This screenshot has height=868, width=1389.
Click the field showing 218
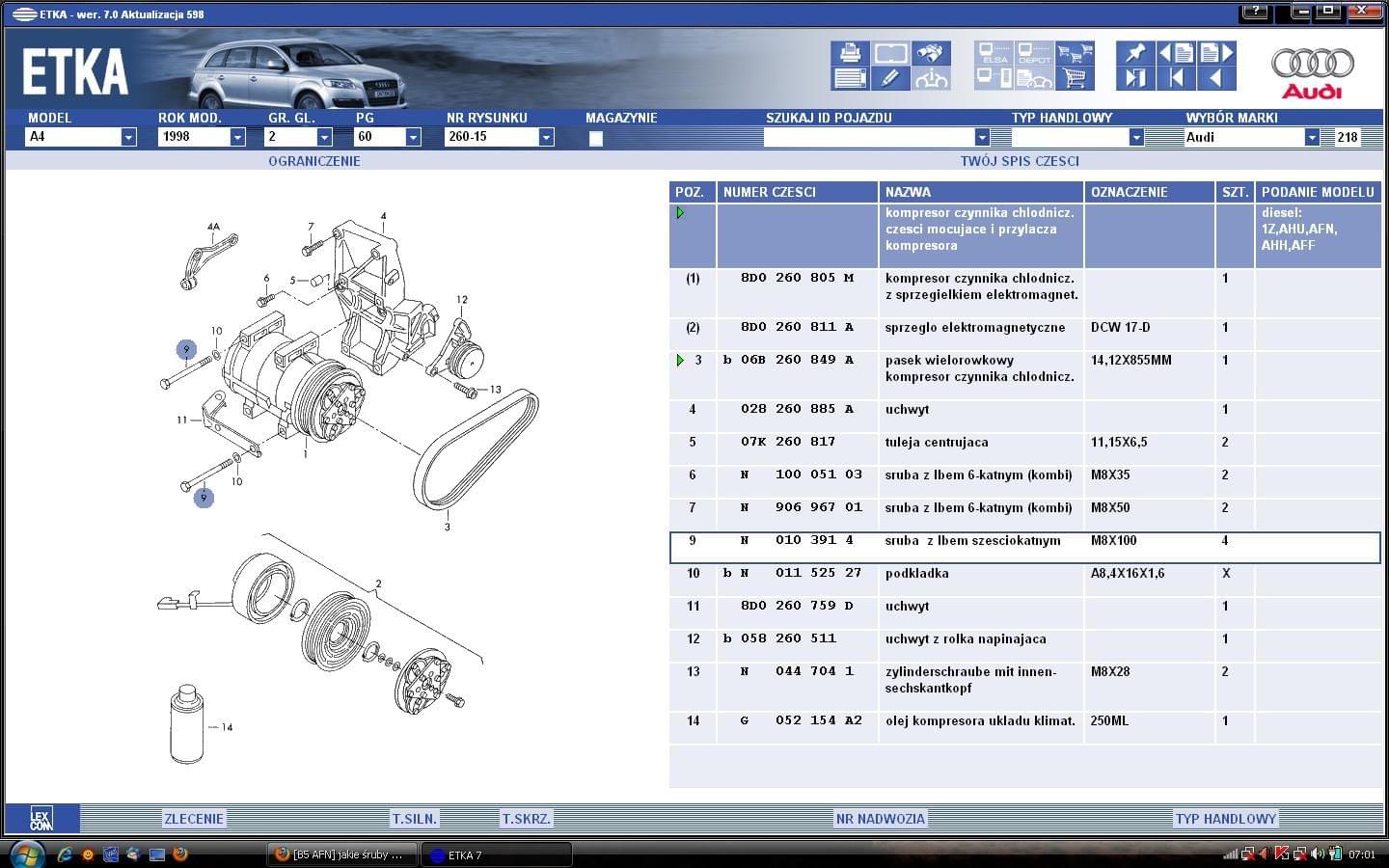point(1348,137)
